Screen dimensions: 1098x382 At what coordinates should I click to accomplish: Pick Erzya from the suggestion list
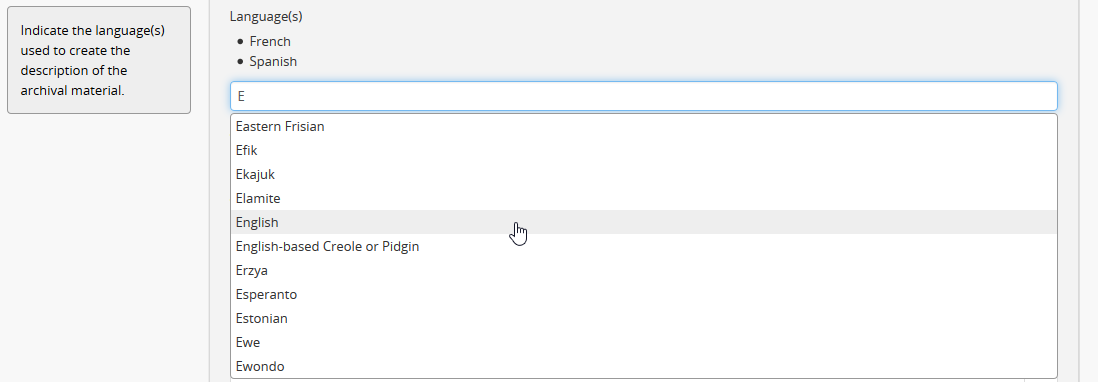pos(644,270)
